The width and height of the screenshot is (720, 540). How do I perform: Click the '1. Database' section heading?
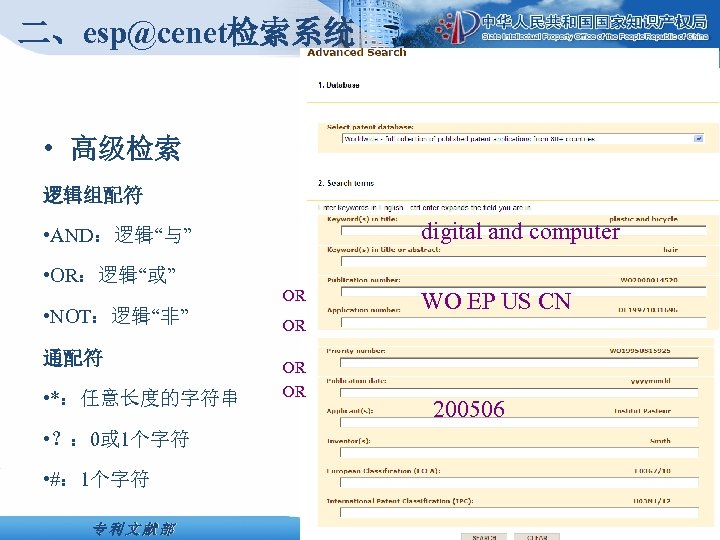pos(339,85)
